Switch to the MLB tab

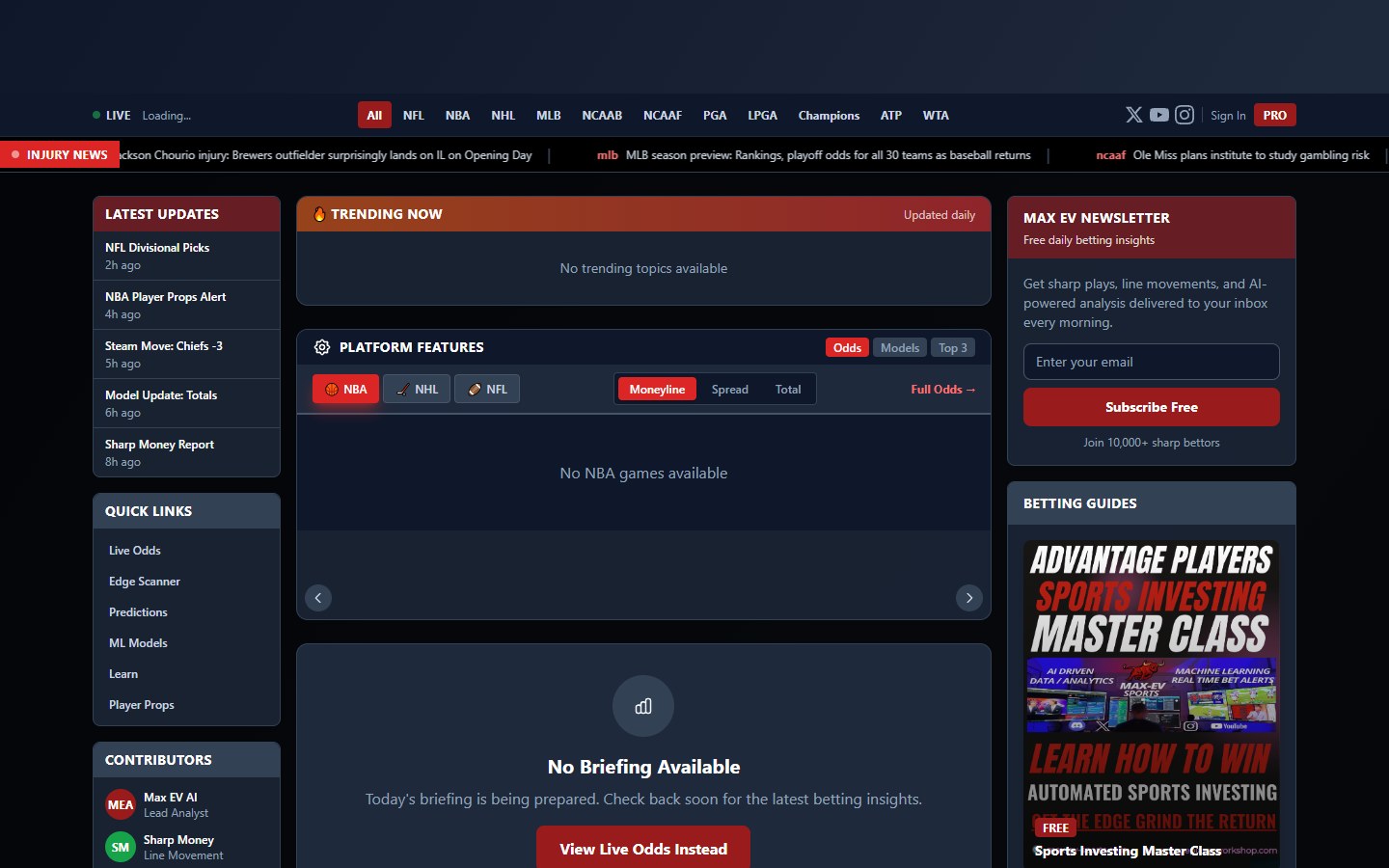549,115
